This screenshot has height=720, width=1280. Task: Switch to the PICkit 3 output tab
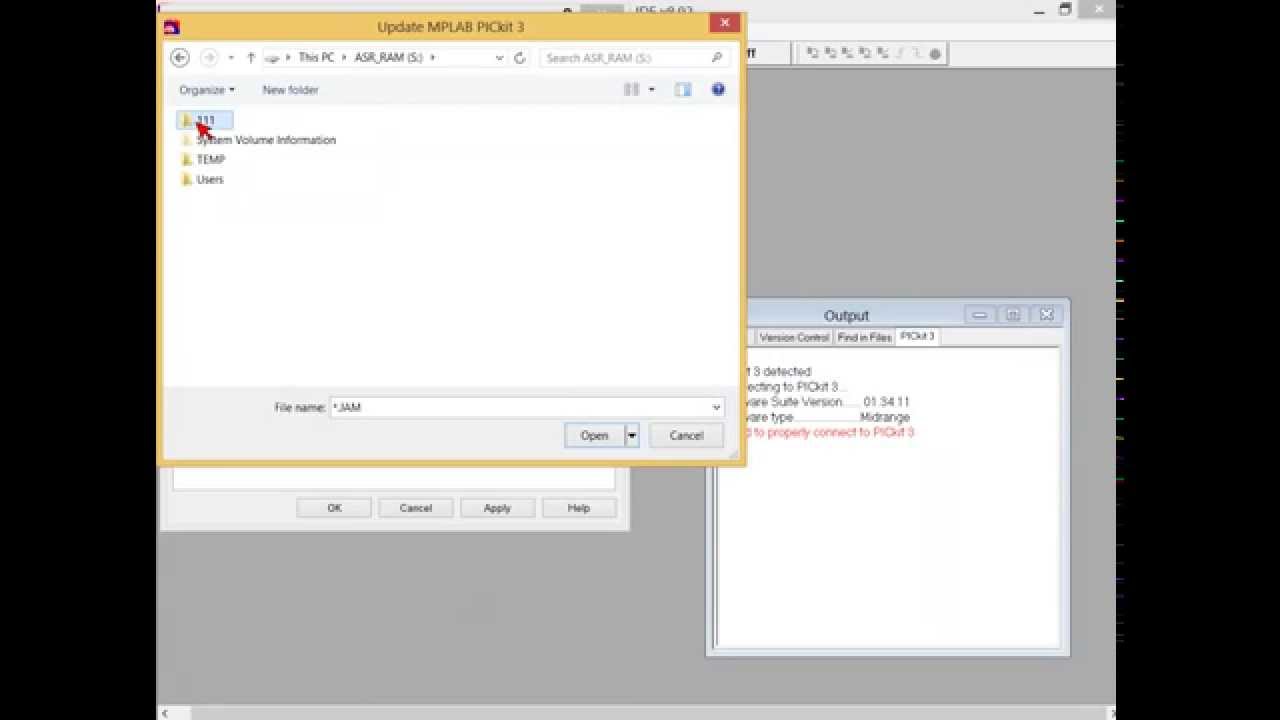(917, 337)
